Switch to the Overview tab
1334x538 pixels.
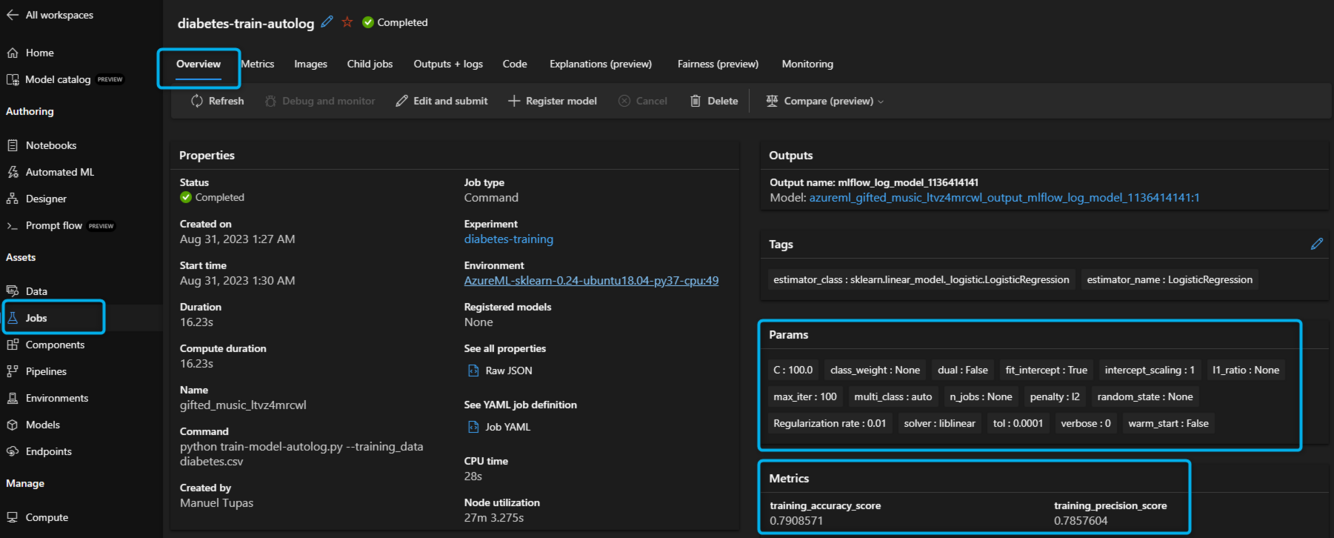point(198,64)
